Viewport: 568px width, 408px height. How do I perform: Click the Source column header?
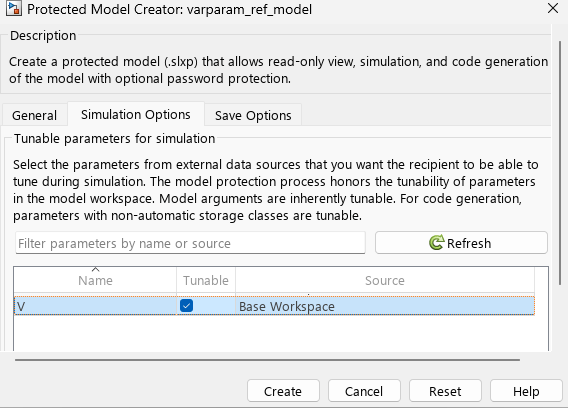(x=385, y=280)
